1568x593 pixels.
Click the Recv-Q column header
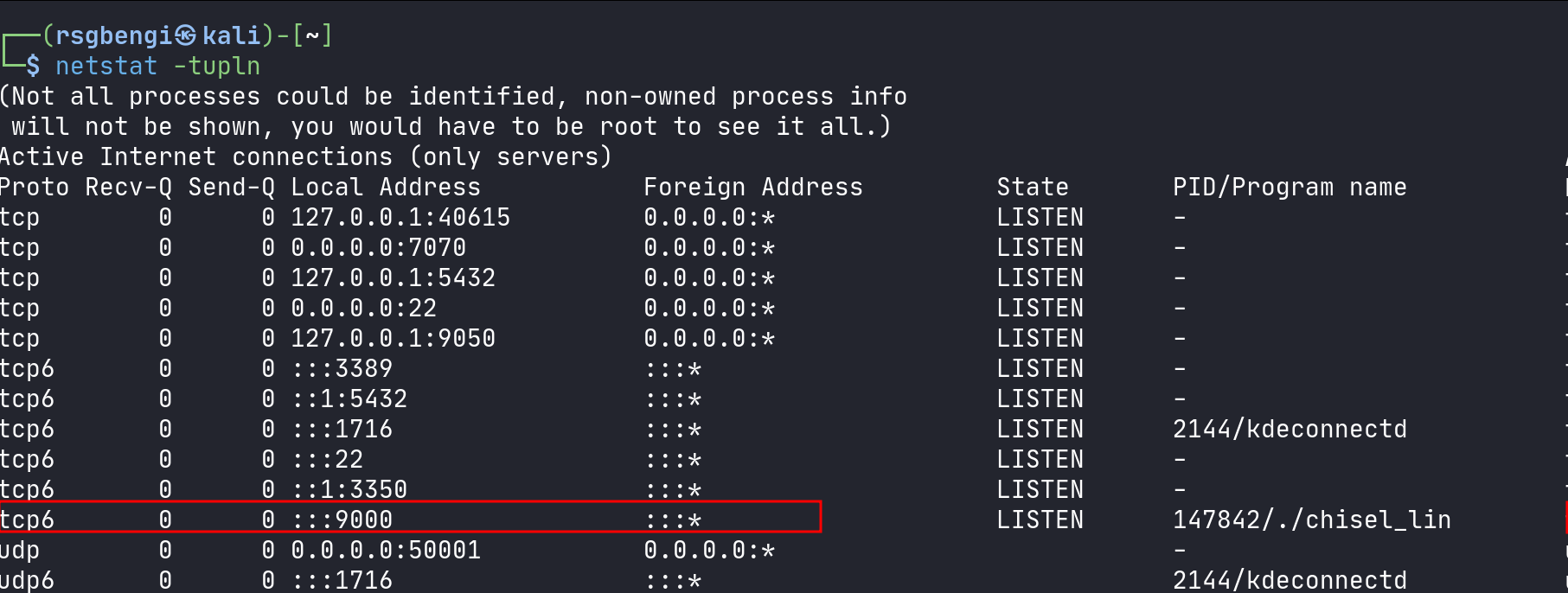pos(128,187)
